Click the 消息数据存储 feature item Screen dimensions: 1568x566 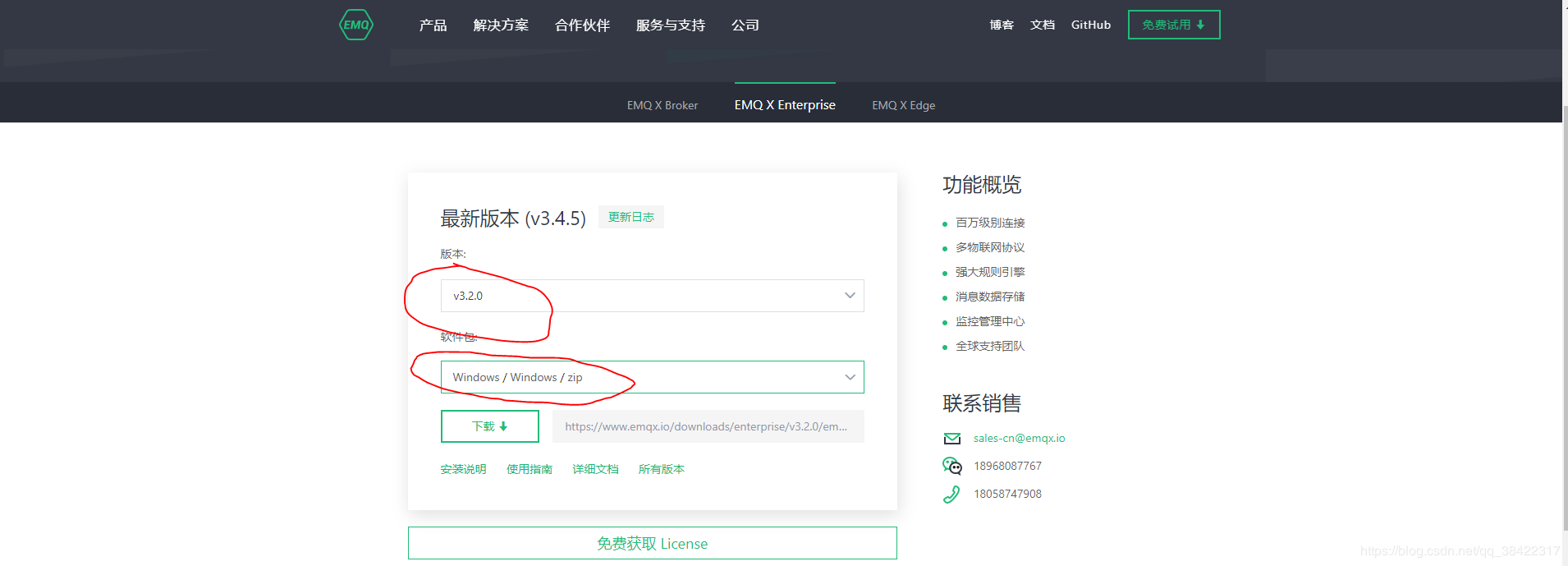(990, 297)
